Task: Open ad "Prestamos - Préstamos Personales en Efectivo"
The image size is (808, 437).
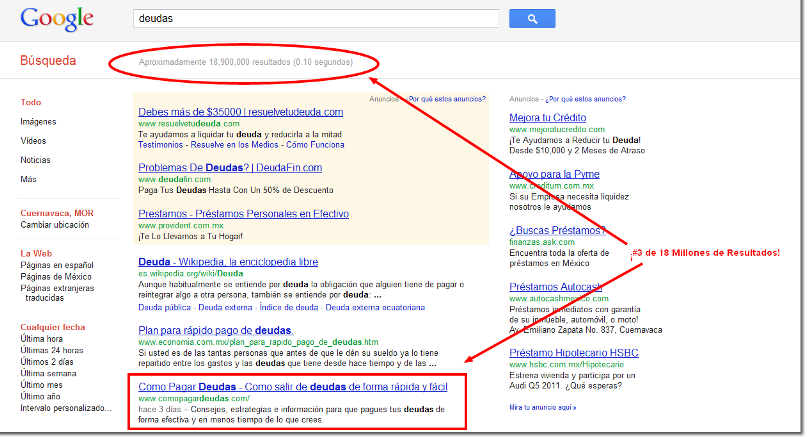Action: pos(243,213)
